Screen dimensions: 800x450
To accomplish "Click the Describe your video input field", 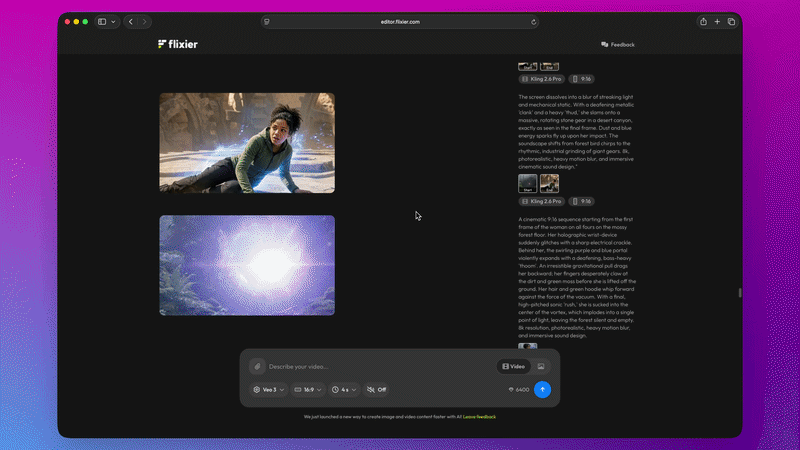I will tap(380, 366).
